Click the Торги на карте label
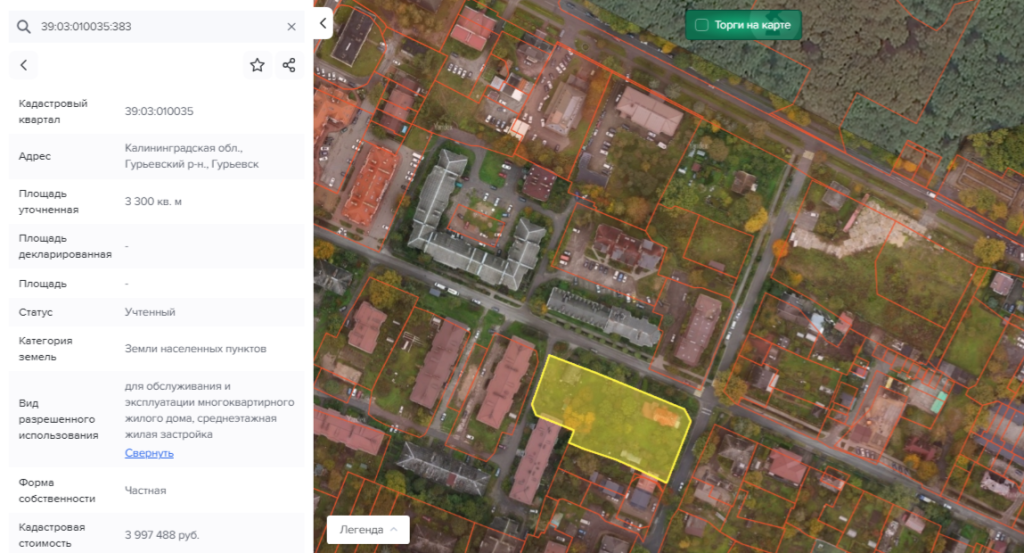Viewport: 1024px width, 553px height. (751, 25)
